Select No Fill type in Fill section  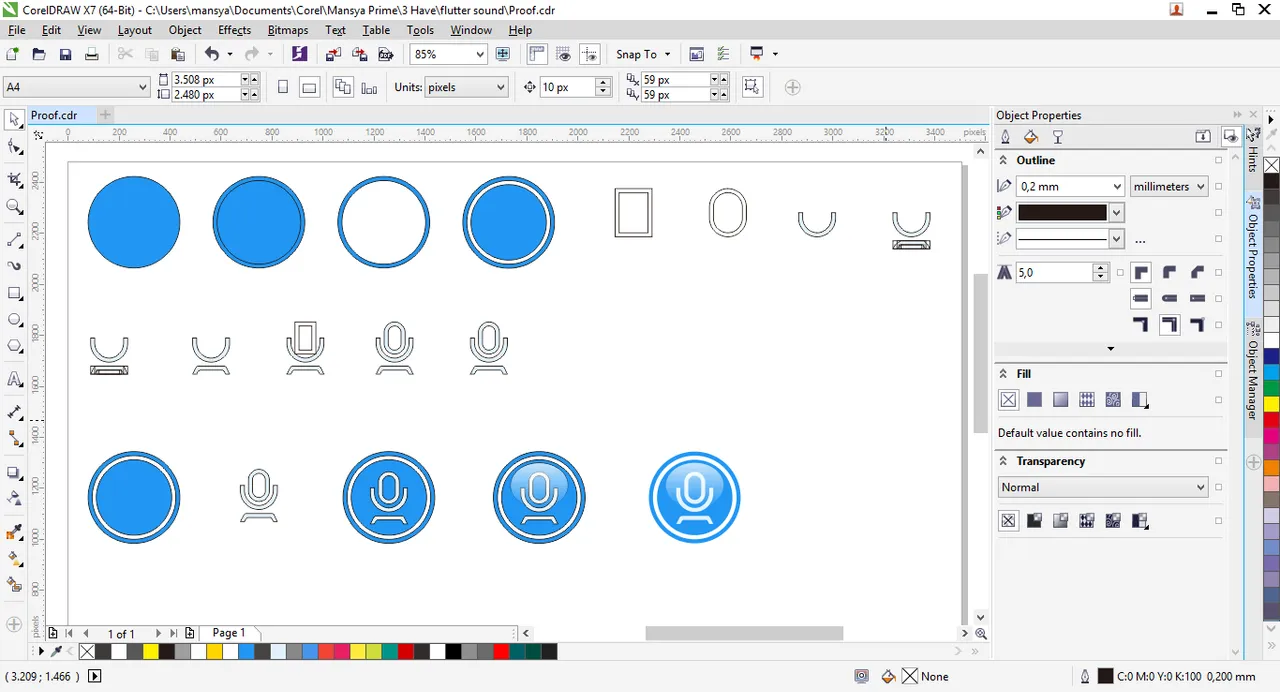pyautogui.click(x=1008, y=400)
